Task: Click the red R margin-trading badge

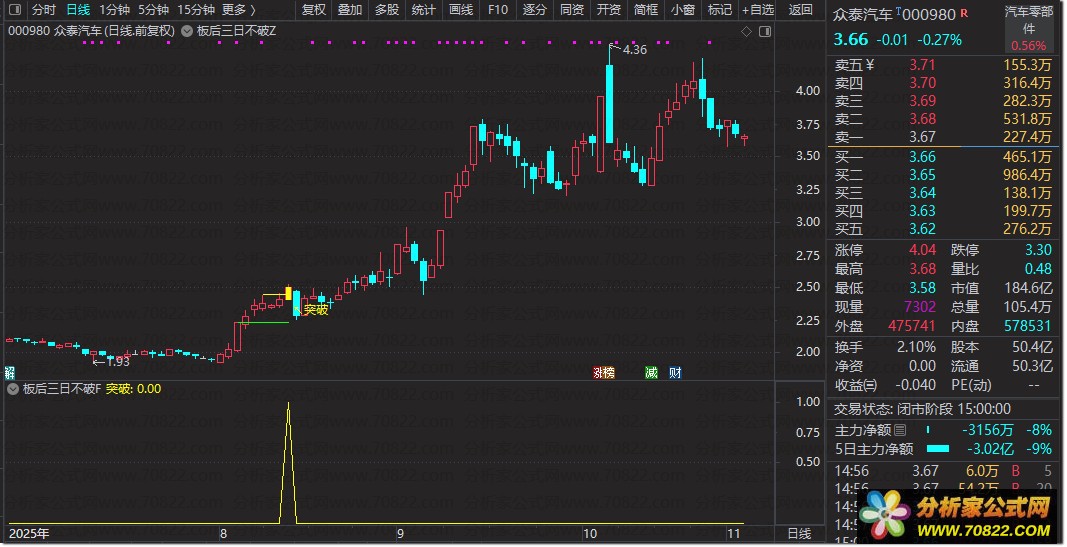Action: pyautogui.click(x=964, y=14)
